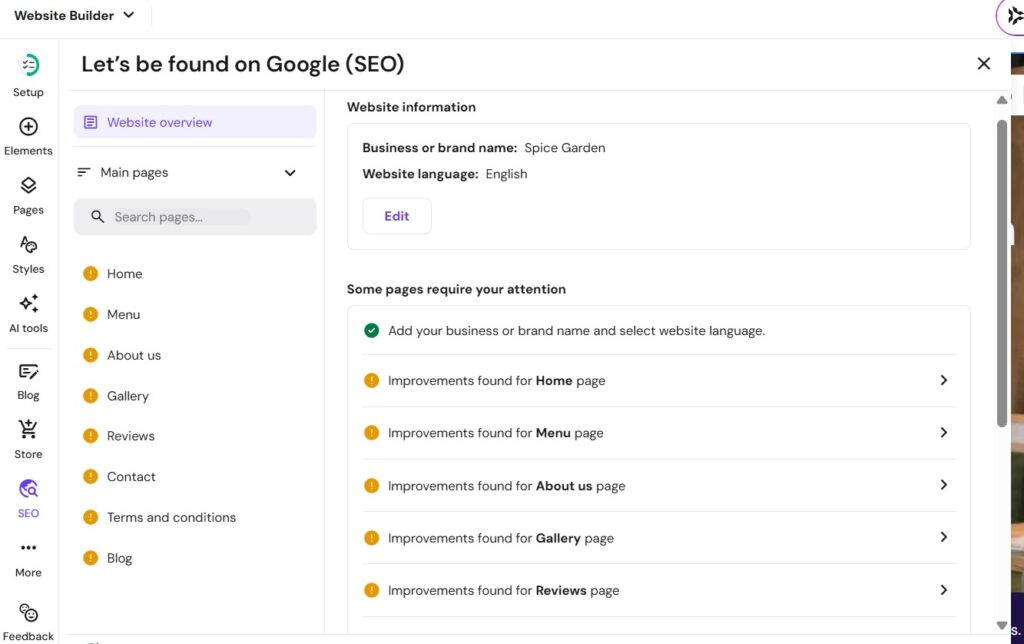The image size is (1024, 644).
Task: Open the Blog section
Action: [x=27, y=377]
